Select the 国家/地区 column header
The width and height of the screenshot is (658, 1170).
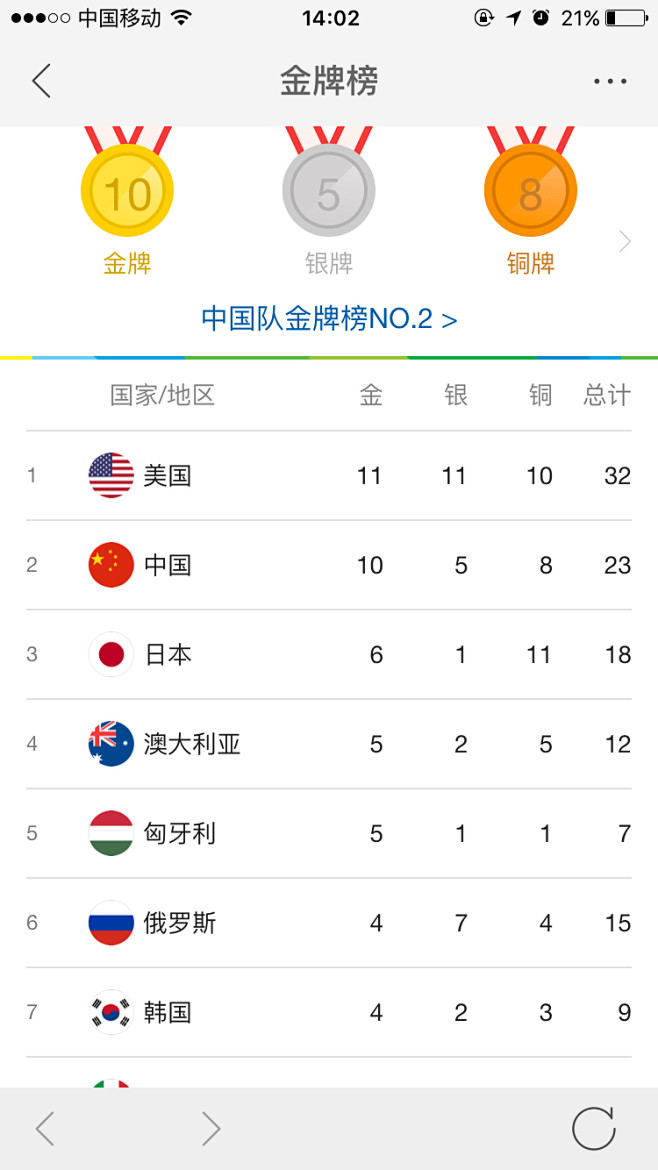163,395
